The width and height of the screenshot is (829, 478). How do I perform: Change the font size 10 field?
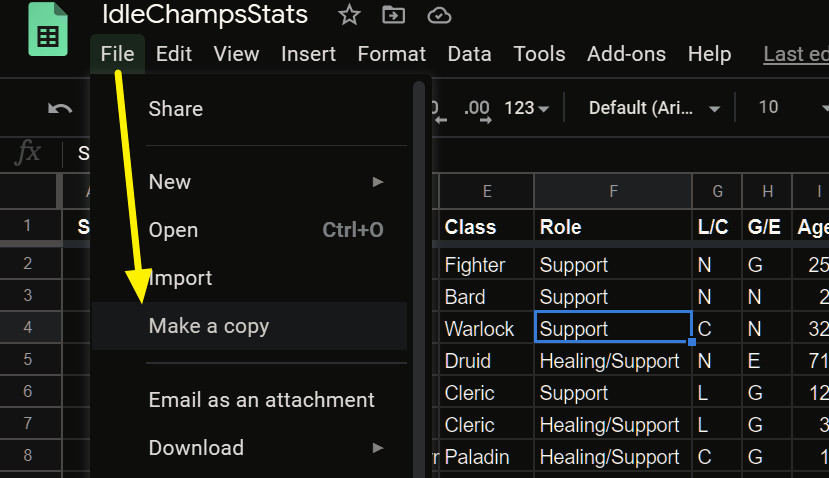(x=769, y=108)
